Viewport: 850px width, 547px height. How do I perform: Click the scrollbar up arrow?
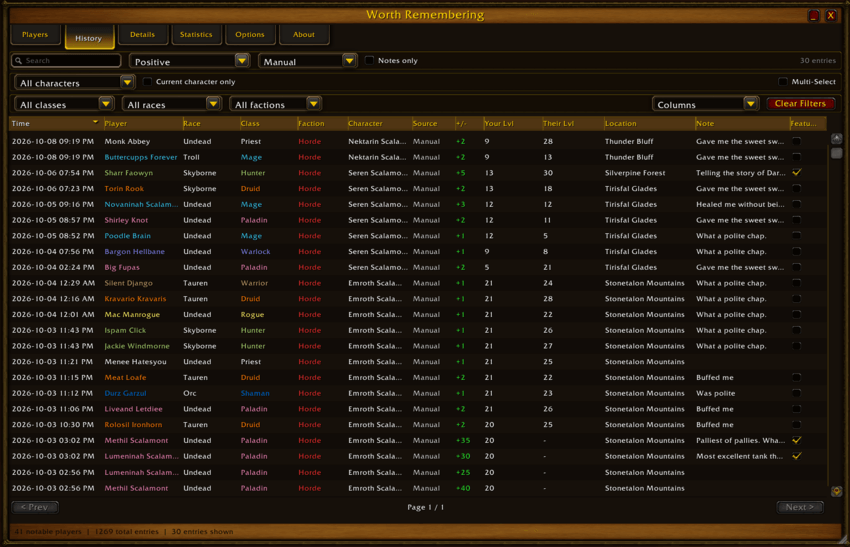point(836,138)
